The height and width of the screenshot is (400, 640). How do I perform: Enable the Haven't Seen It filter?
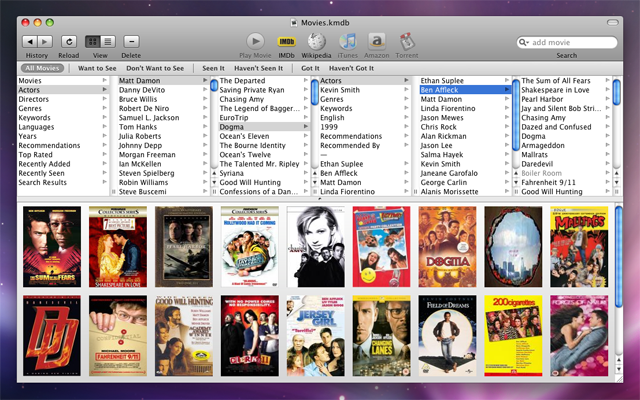[x=259, y=68]
